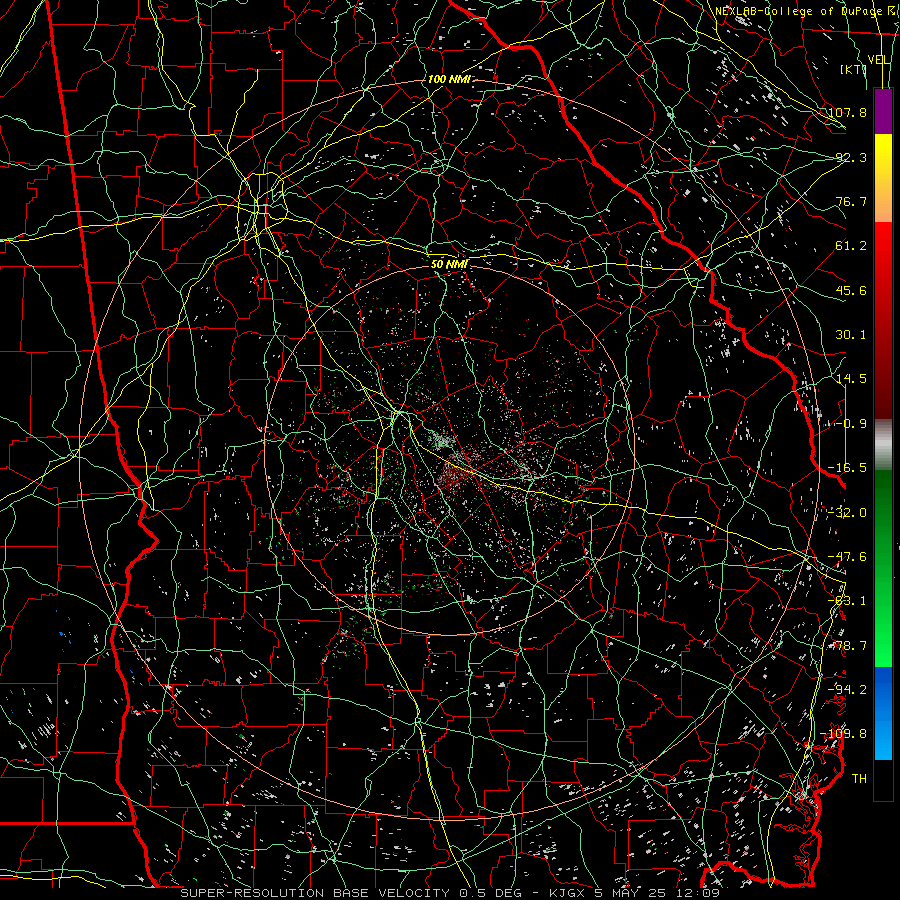Click the '100 NMI' range ring label
This screenshot has height=900, width=900.
click(x=448, y=79)
